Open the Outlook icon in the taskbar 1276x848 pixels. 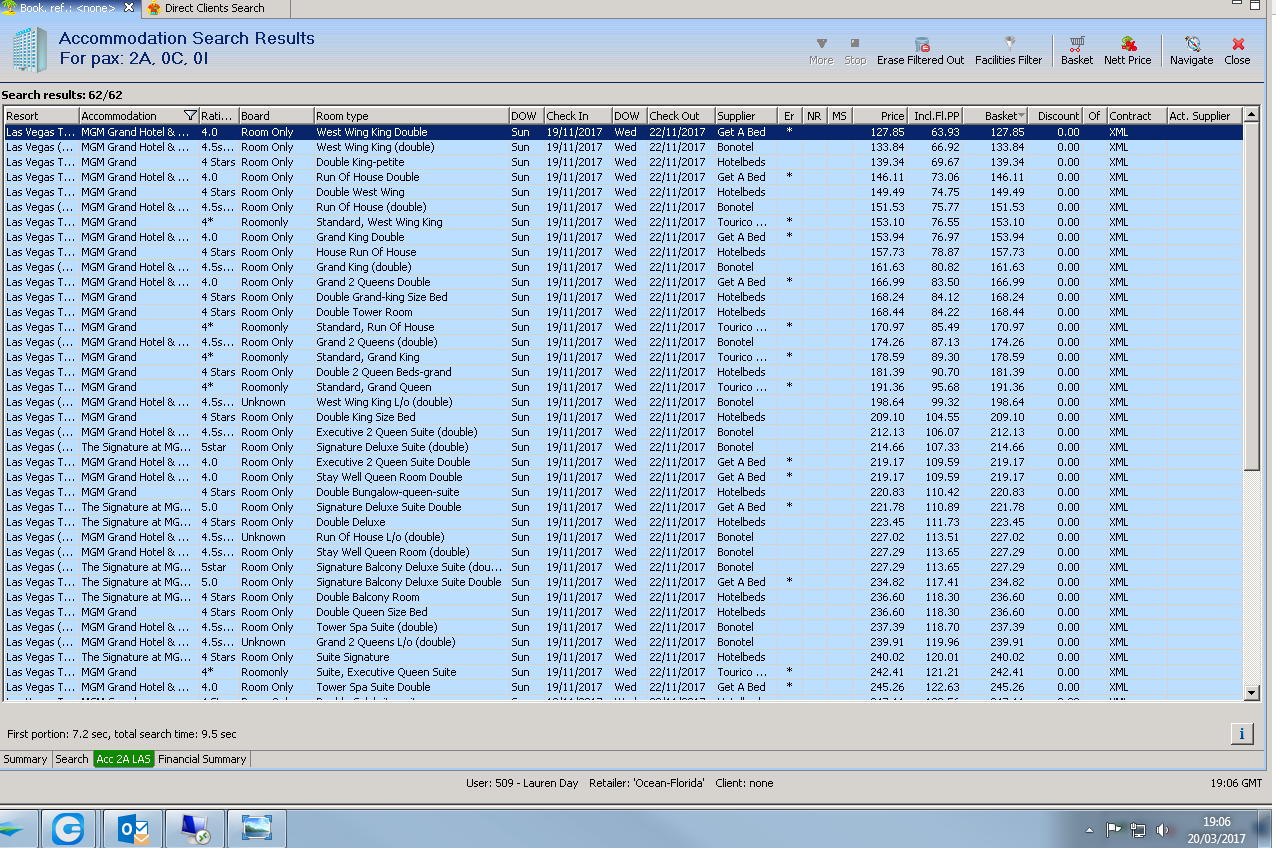click(134, 829)
